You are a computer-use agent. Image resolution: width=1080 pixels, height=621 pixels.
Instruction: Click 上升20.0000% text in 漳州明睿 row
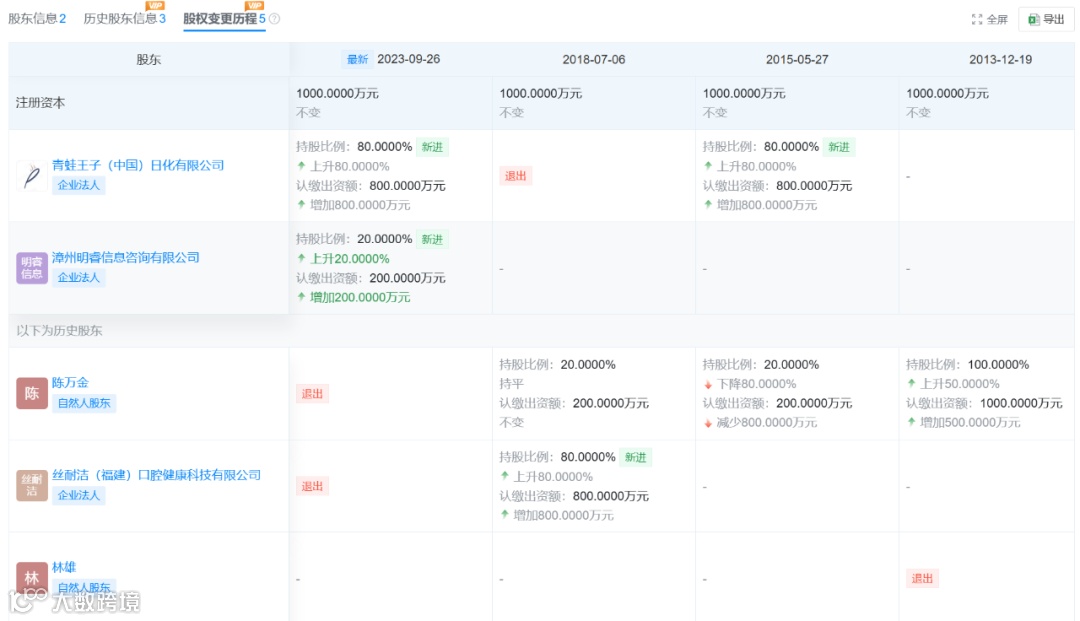[349, 259]
